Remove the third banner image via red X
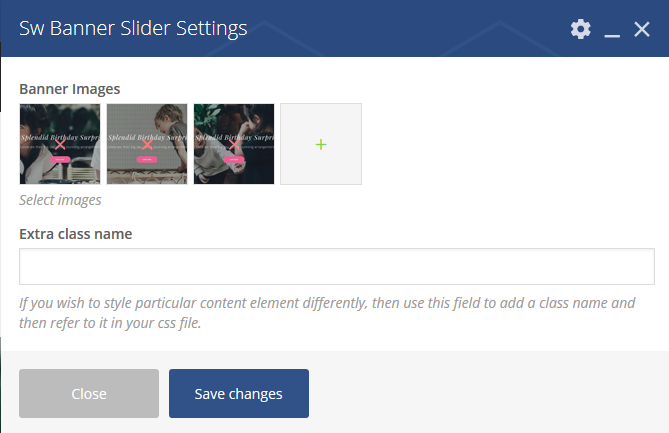This screenshot has width=669, height=433. 234,144
